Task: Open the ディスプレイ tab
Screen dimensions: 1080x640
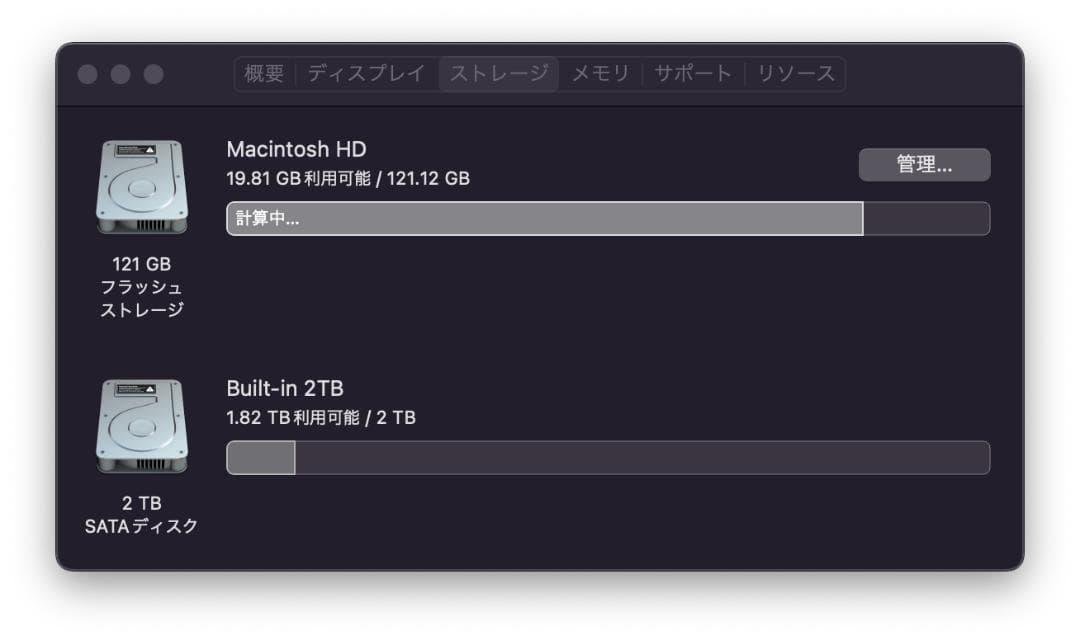Action: [x=368, y=73]
